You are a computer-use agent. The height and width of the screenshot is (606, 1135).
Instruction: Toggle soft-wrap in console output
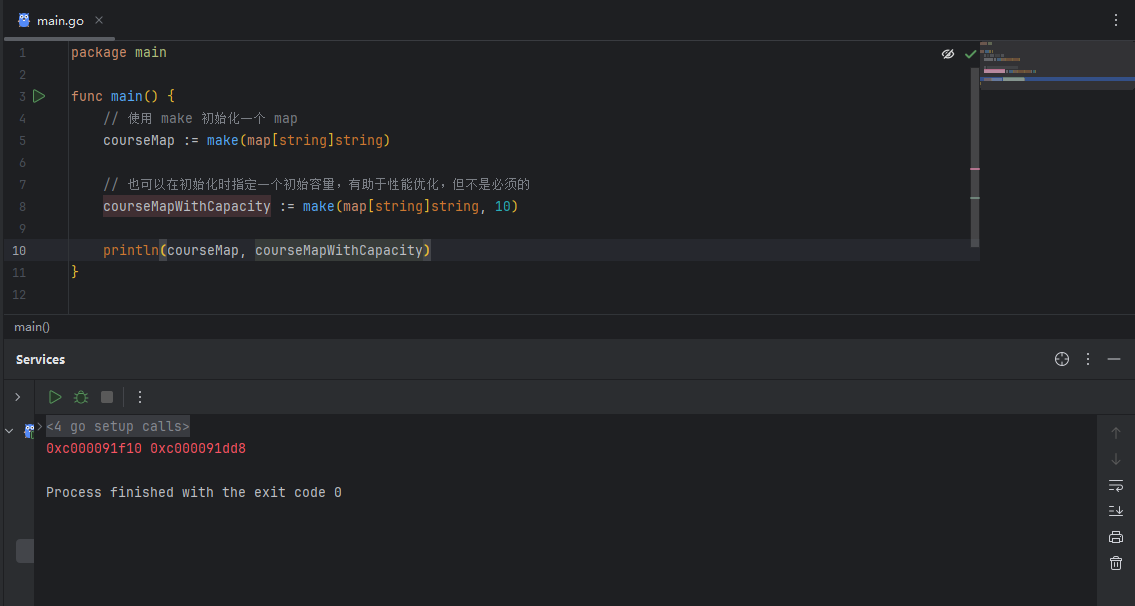point(1116,485)
